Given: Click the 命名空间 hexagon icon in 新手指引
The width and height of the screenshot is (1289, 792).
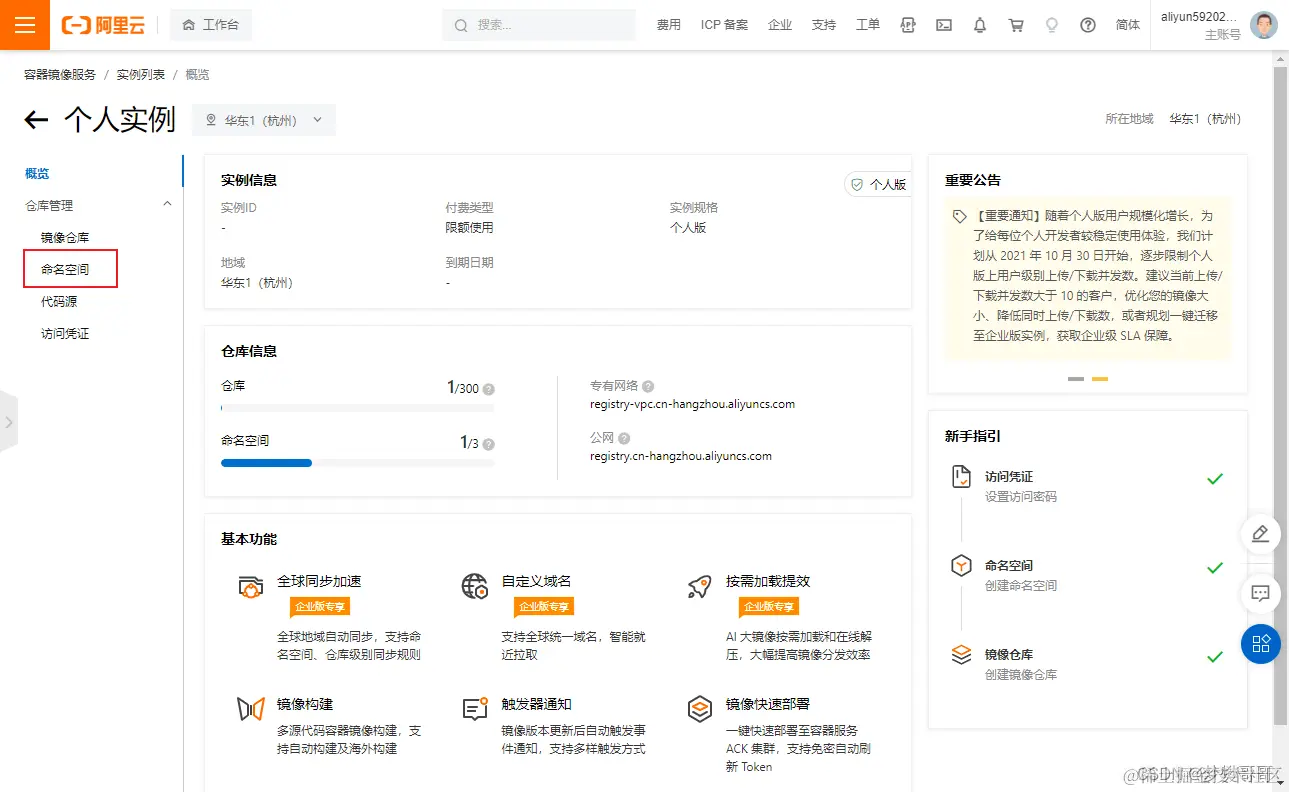Looking at the screenshot, I should pyautogui.click(x=961, y=566).
